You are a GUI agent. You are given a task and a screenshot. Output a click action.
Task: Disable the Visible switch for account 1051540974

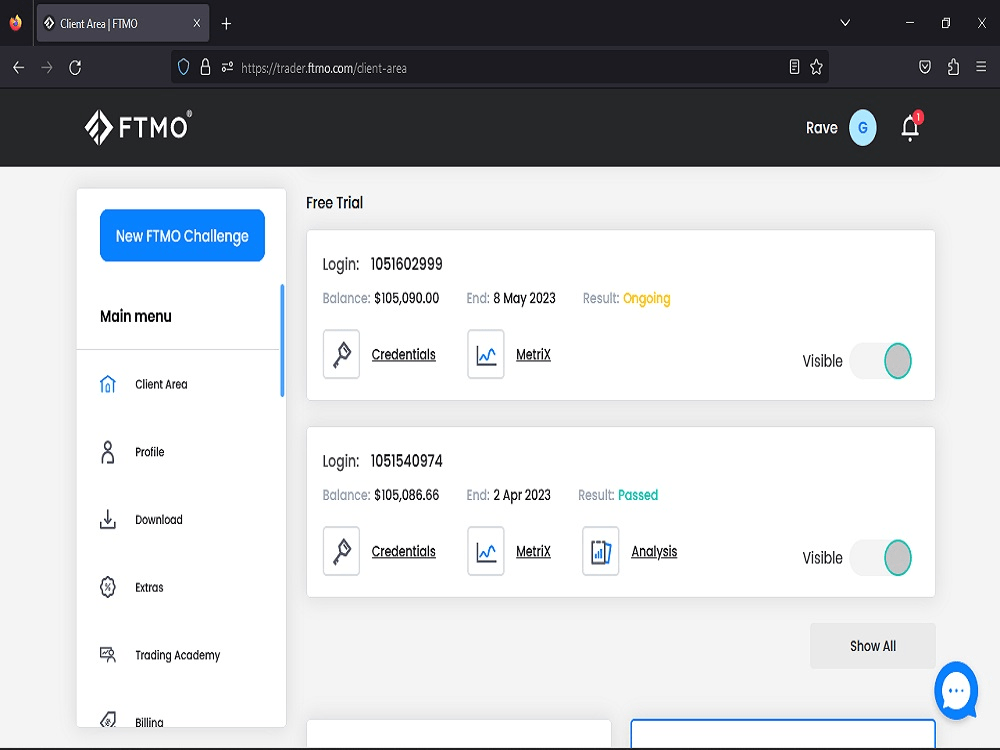tap(881, 558)
